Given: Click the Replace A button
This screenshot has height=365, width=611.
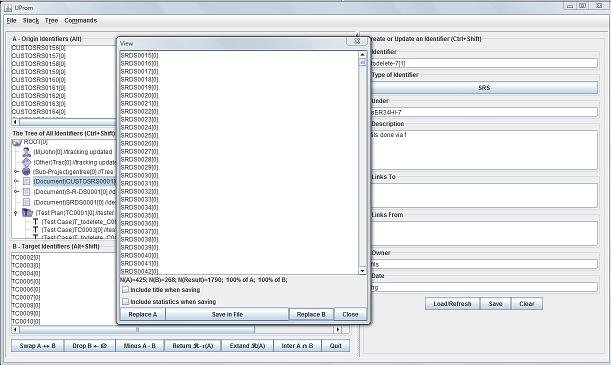Looking at the screenshot, I should (143, 314).
